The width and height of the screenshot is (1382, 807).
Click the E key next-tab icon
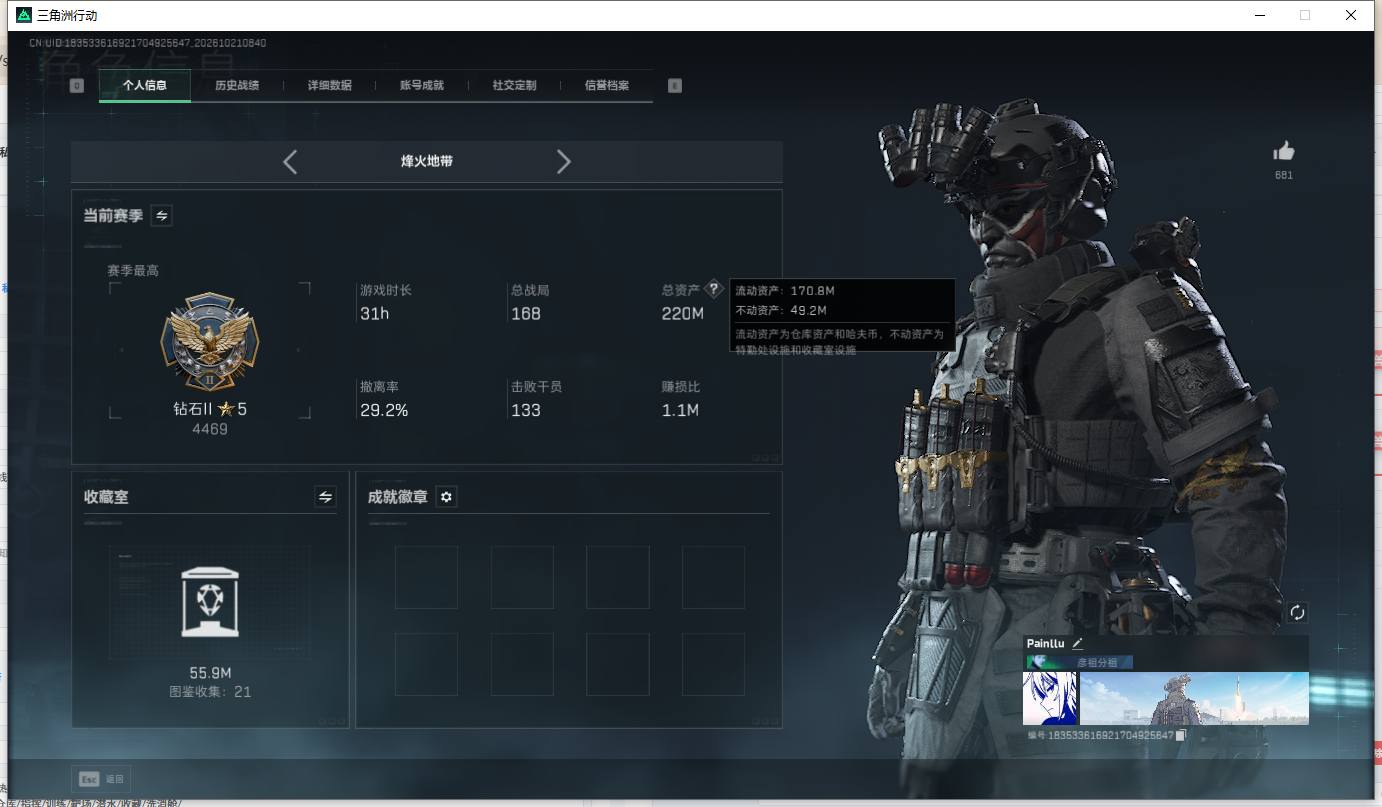[x=675, y=86]
